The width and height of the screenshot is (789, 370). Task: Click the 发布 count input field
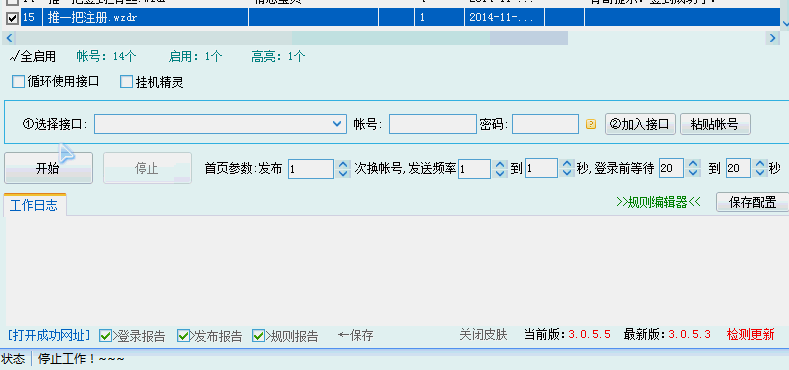click(x=311, y=169)
